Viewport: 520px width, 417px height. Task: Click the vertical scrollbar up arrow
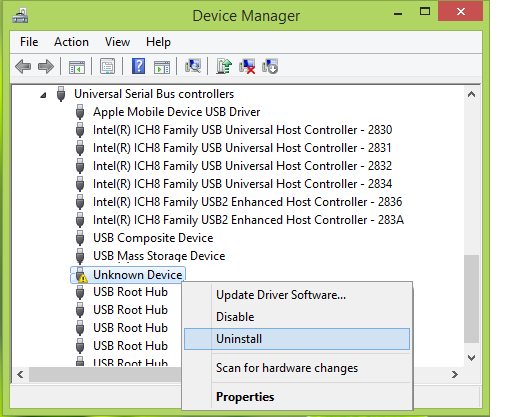[471, 94]
